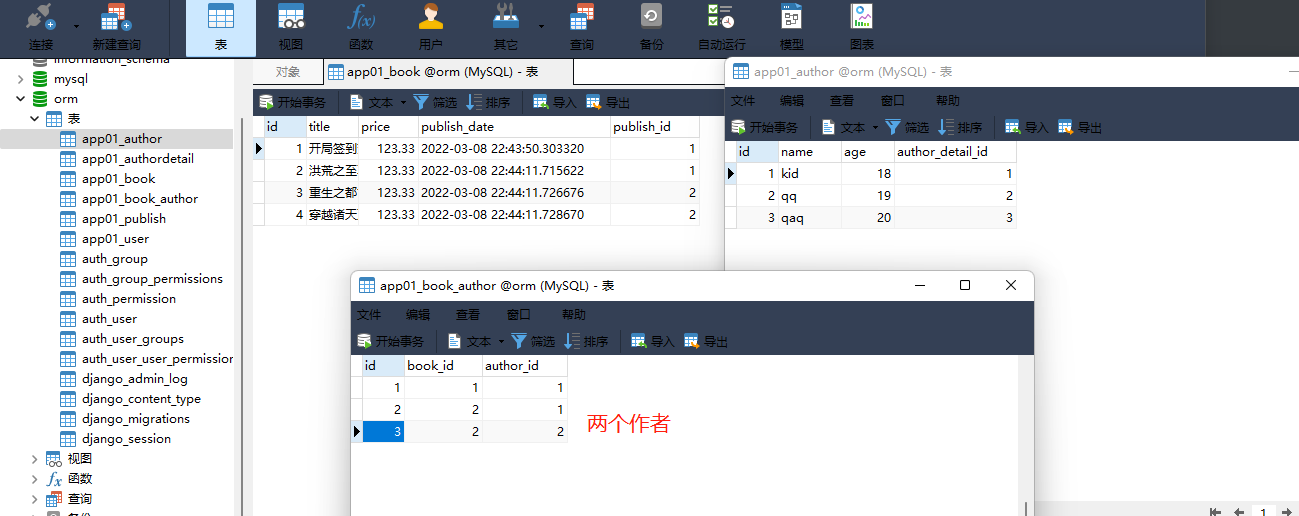The image size is (1299, 516).
Task: Click 导出 export in app01_book toolbar
Action: (x=608, y=102)
